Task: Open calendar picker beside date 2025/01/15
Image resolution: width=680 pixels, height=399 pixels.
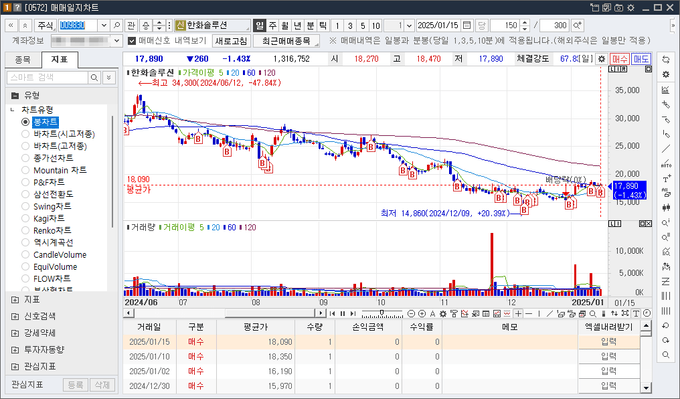Action: 467,26
